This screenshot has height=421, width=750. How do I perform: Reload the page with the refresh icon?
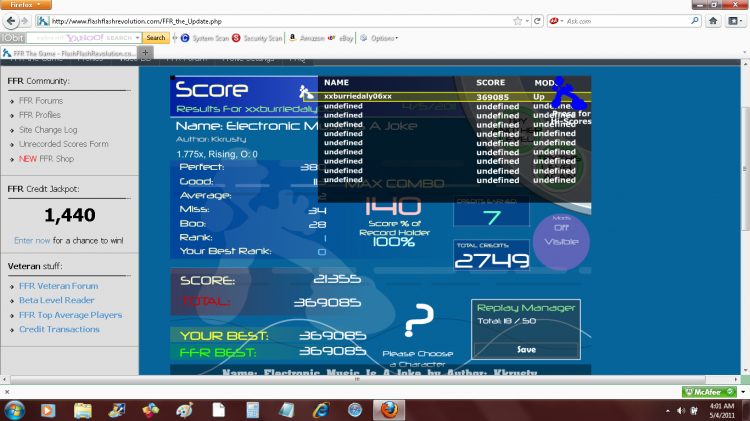tap(537, 21)
